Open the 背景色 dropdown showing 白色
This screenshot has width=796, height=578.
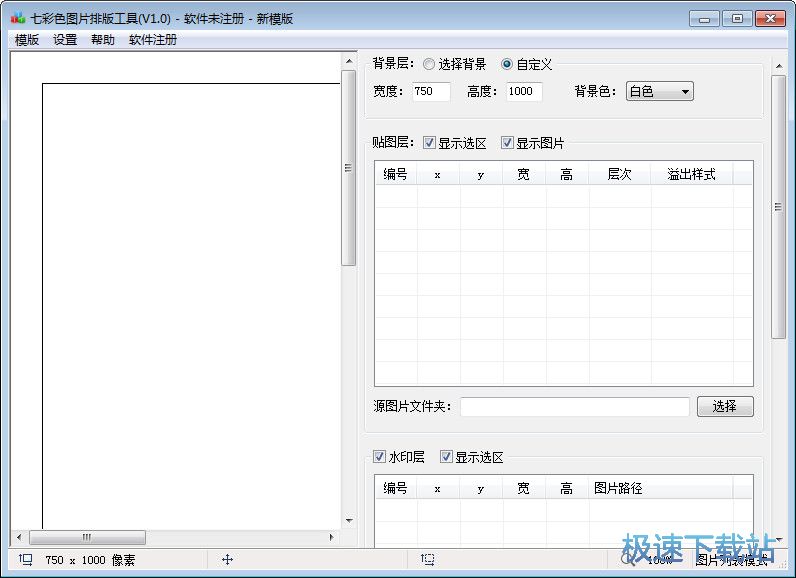coord(659,91)
